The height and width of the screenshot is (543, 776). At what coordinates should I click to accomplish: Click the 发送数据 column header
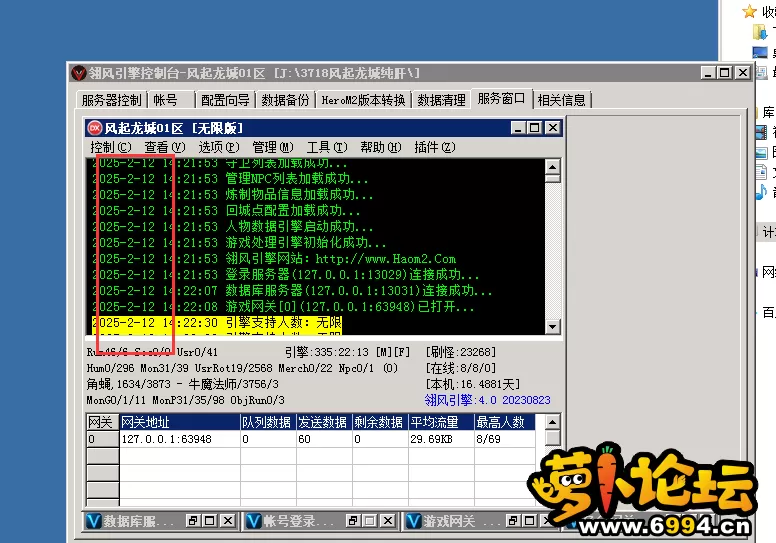(x=324, y=422)
